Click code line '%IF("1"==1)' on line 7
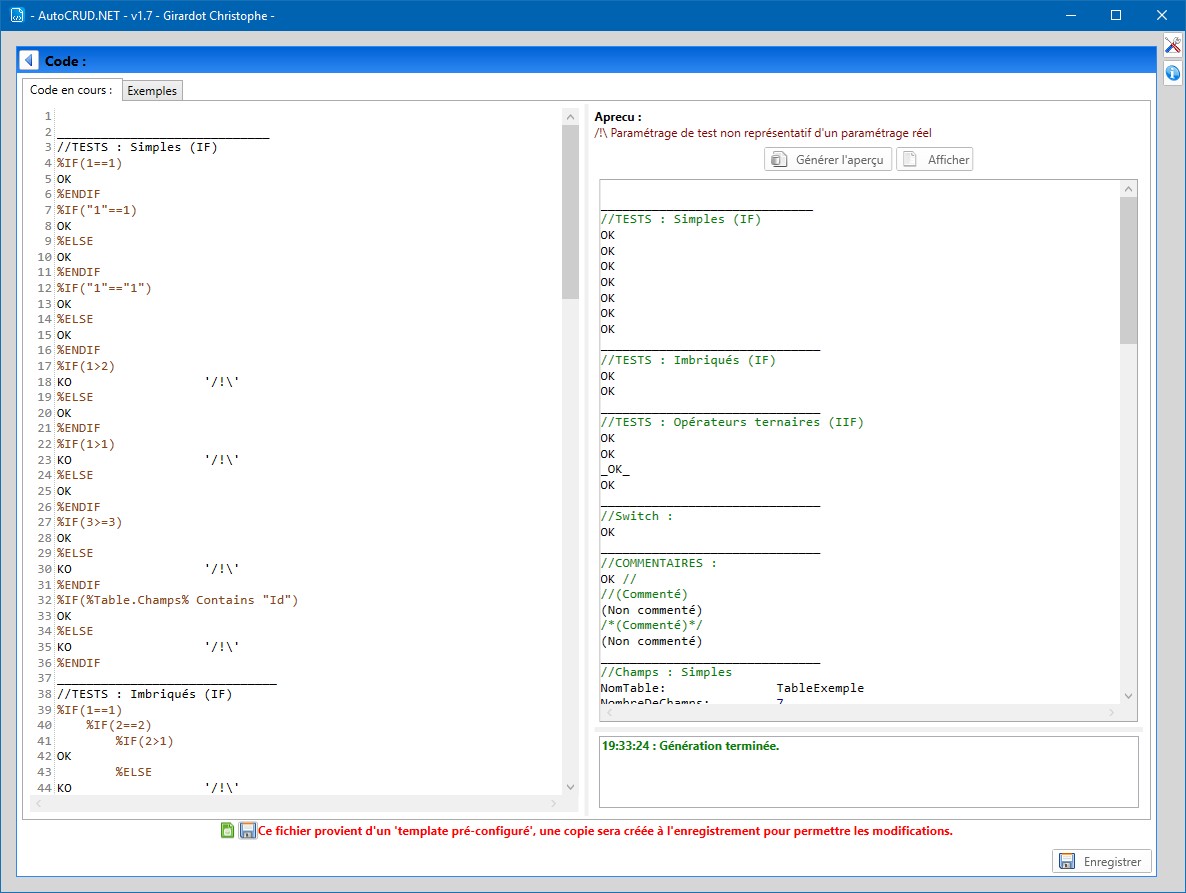Image resolution: width=1186 pixels, height=893 pixels. point(97,210)
